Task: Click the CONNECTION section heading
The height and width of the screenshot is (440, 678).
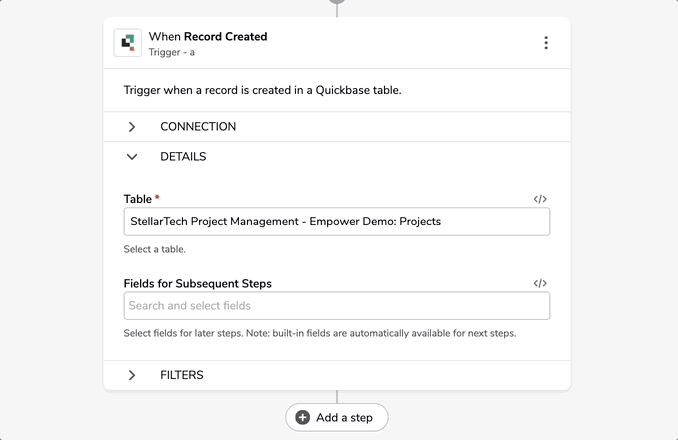Action: pyautogui.click(x=198, y=127)
